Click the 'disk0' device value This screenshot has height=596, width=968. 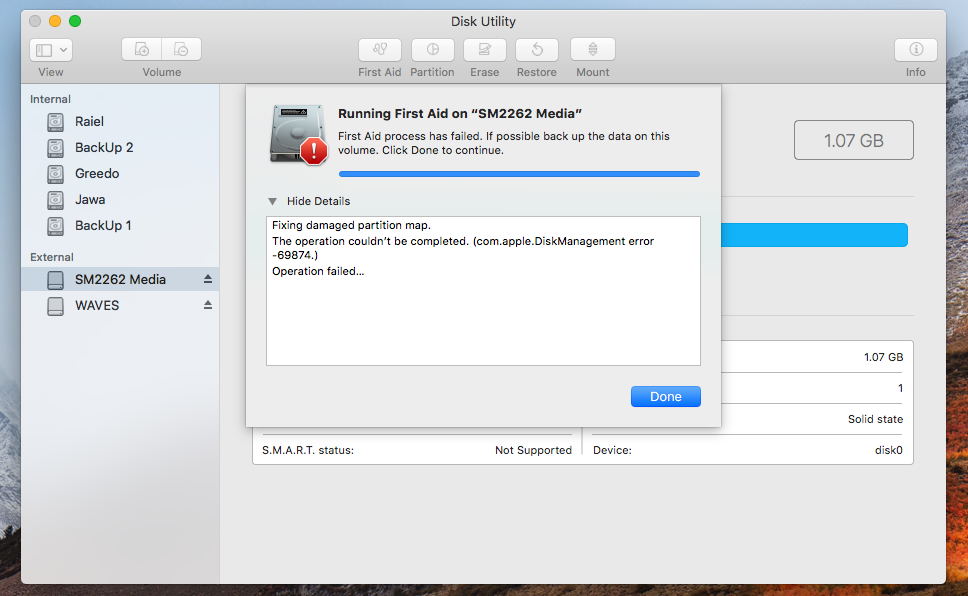(888, 450)
